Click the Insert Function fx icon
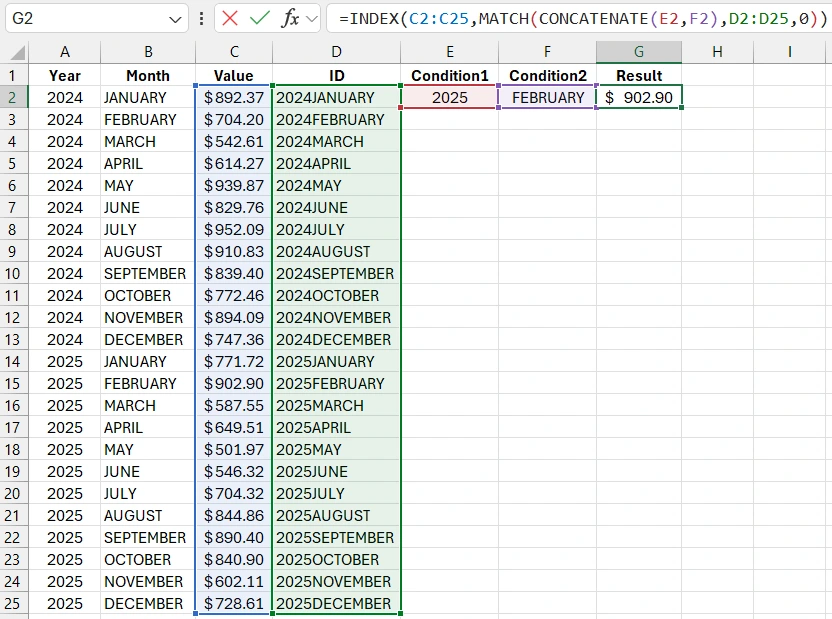The width and height of the screenshot is (832, 619). (x=290, y=18)
